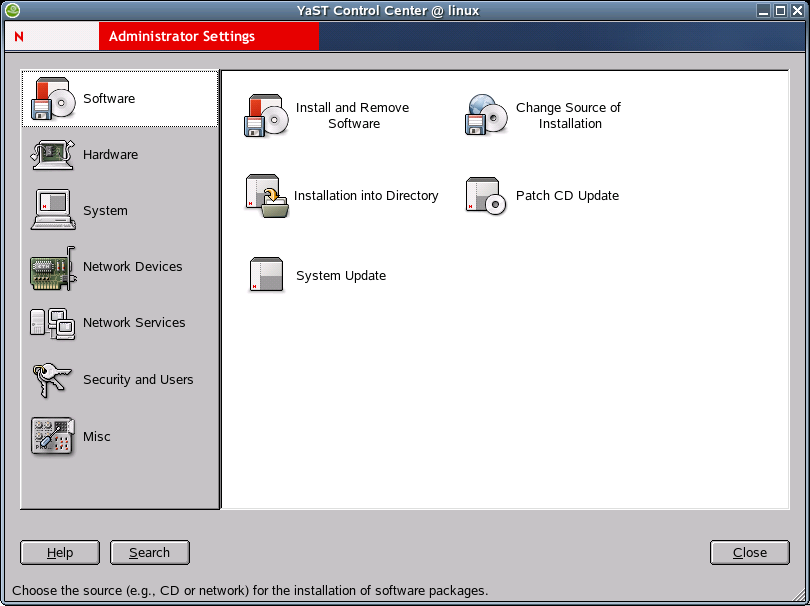Click the YaST Control Center title bar text
The image size is (810, 606).
tap(388, 10)
